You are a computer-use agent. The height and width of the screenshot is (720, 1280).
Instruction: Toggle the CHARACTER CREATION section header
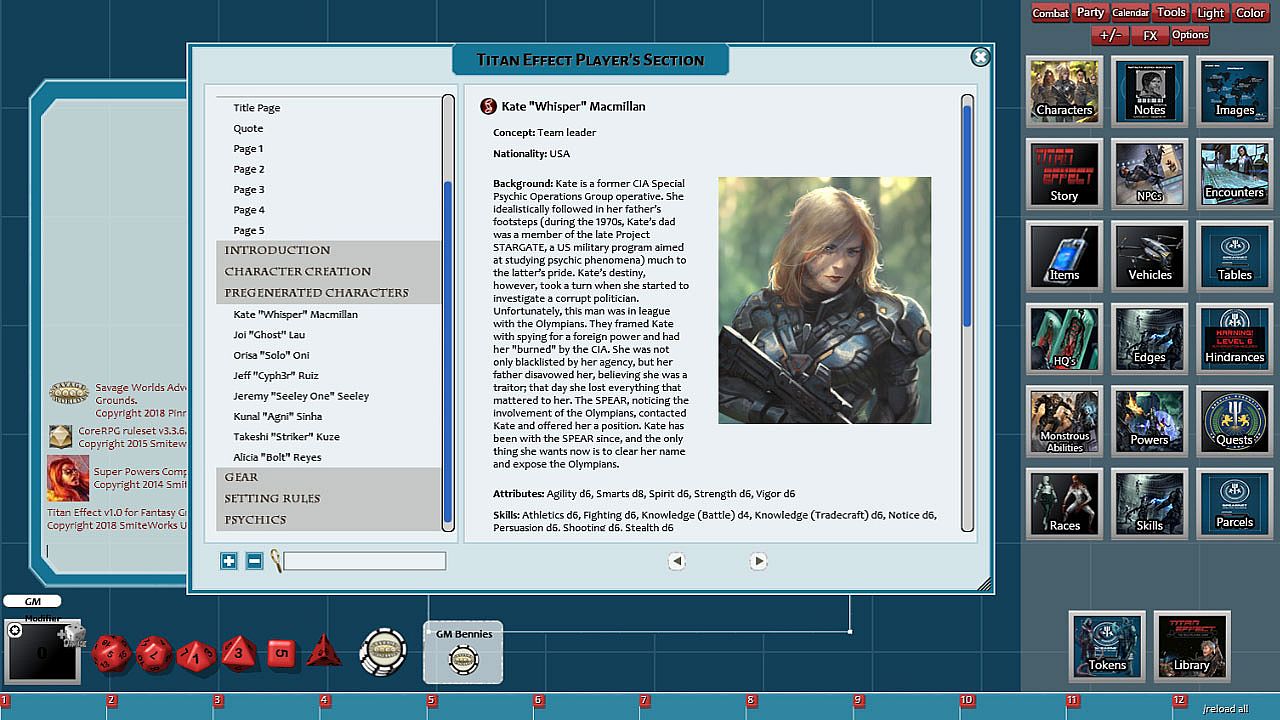coord(328,271)
